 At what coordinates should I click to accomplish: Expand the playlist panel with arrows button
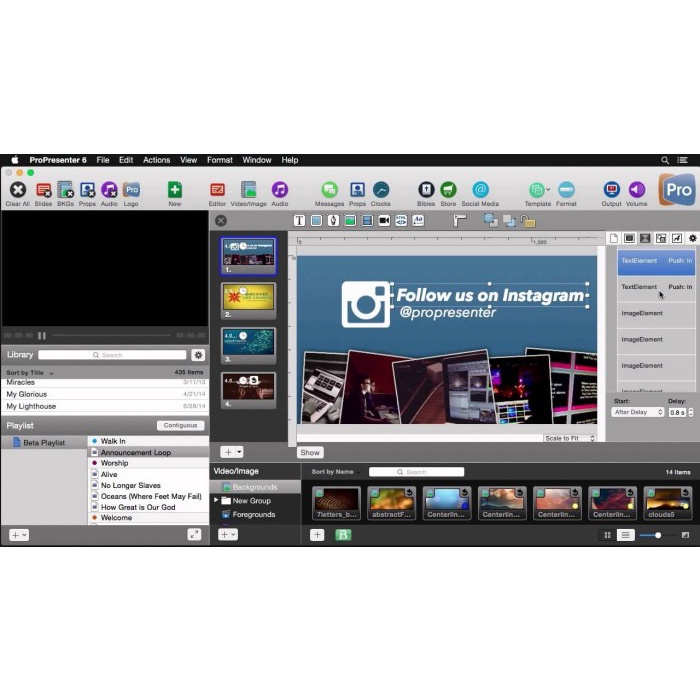click(x=194, y=535)
